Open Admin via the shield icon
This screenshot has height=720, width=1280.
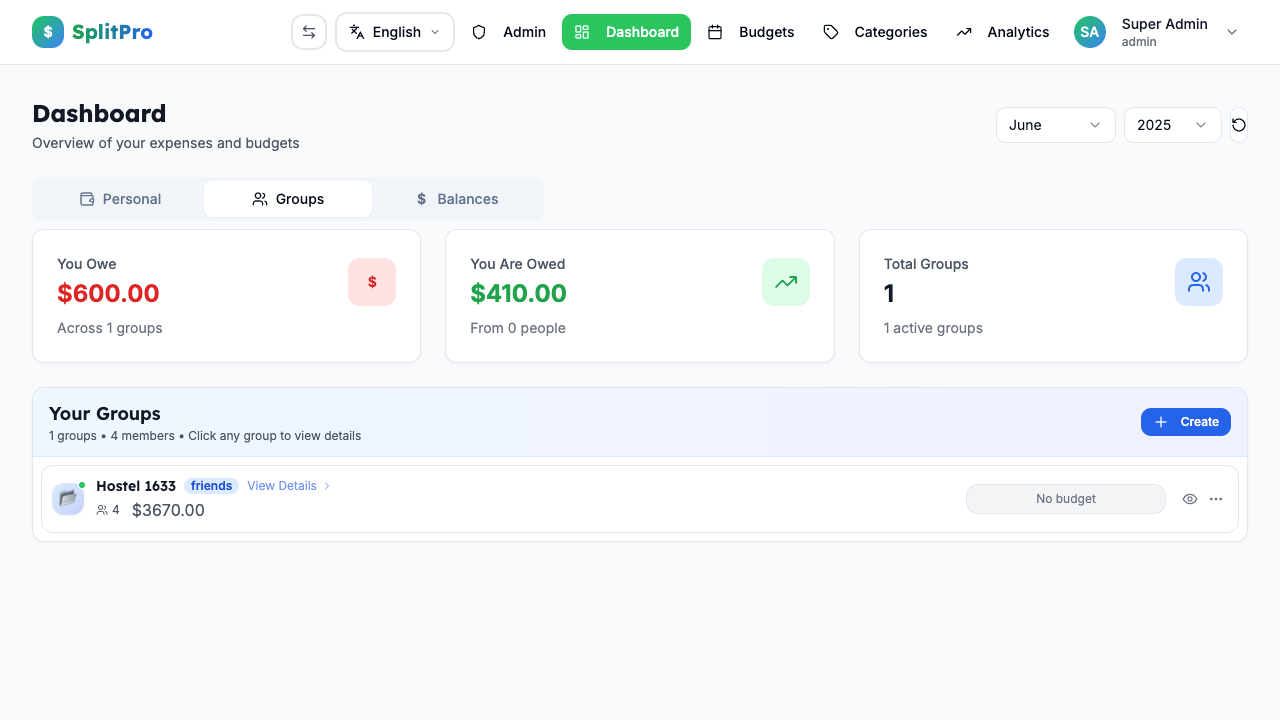coord(479,32)
